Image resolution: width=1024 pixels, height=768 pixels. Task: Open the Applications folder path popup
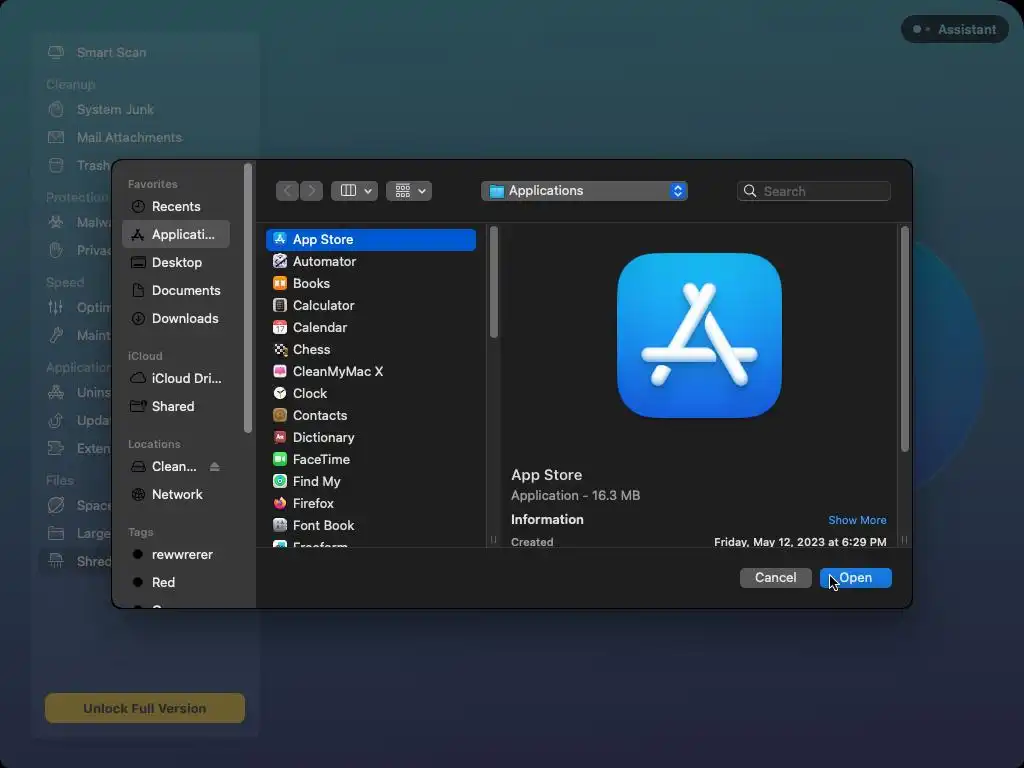(584, 191)
